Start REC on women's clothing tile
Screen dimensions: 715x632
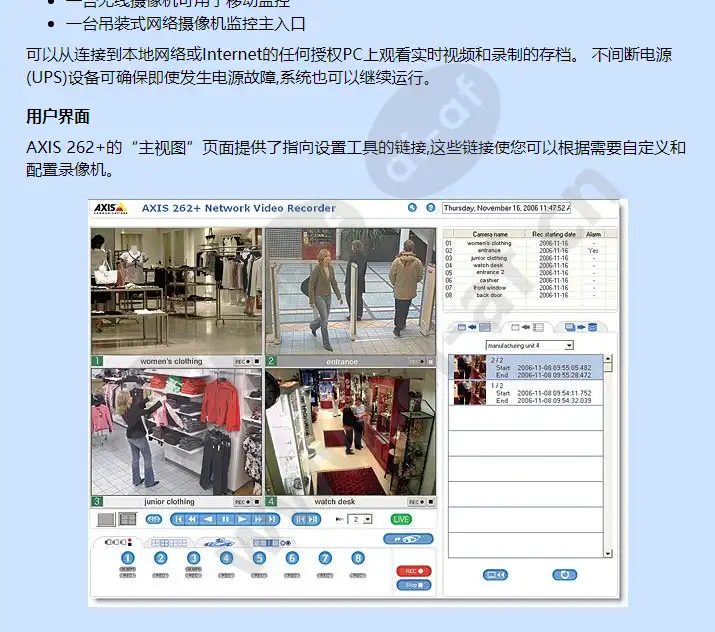click(x=243, y=362)
